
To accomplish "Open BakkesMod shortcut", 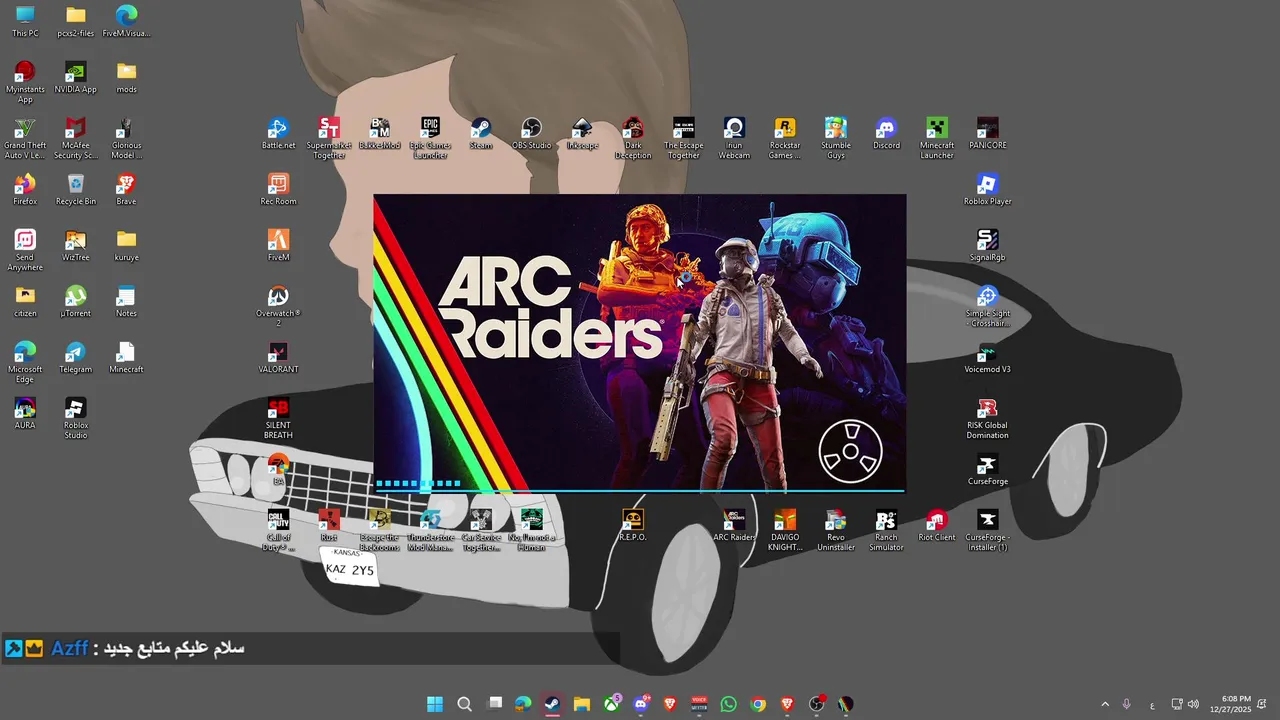I will pos(380,134).
